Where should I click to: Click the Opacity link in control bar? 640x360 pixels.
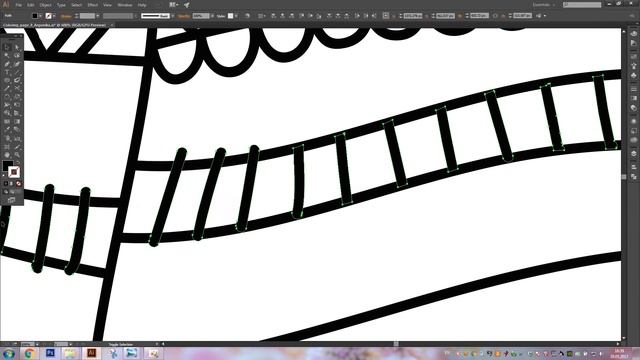pos(184,16)
